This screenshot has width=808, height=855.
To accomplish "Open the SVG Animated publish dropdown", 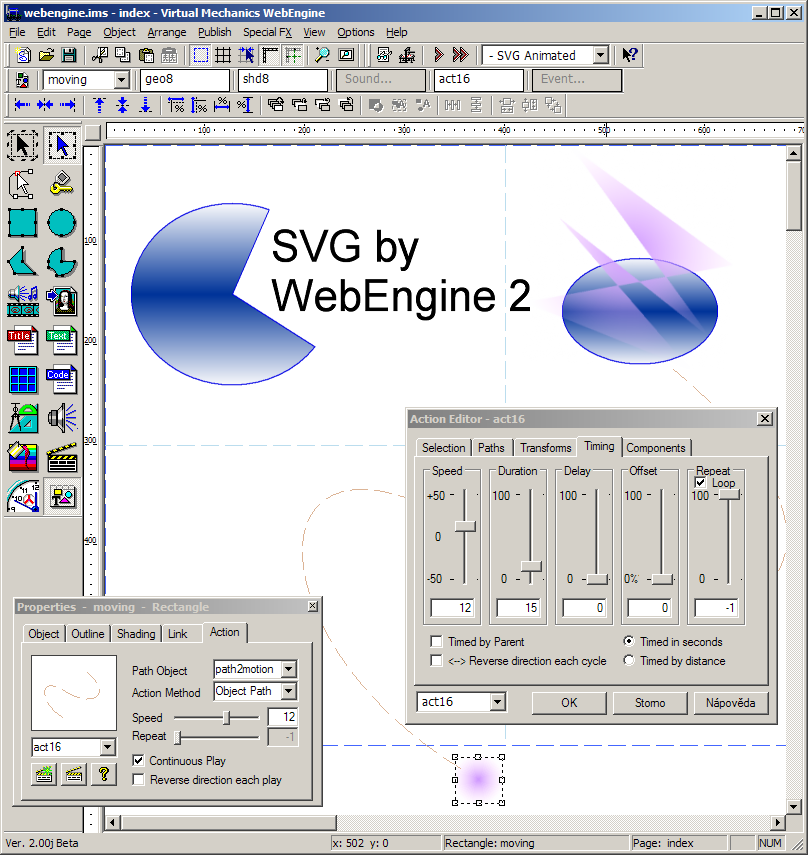I will [x=600, y=55].
